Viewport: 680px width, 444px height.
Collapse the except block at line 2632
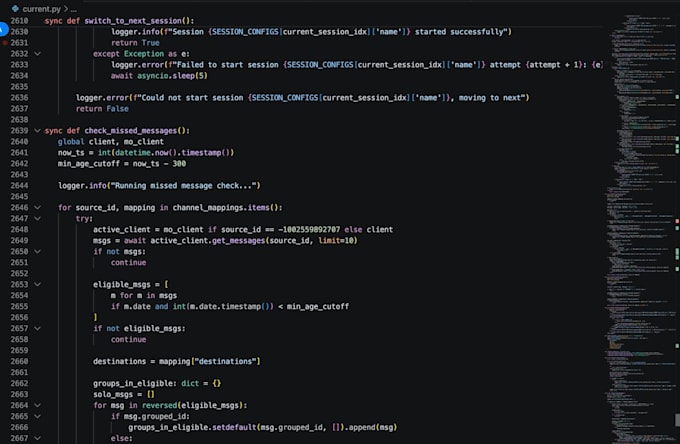click(x=37, y=54)
